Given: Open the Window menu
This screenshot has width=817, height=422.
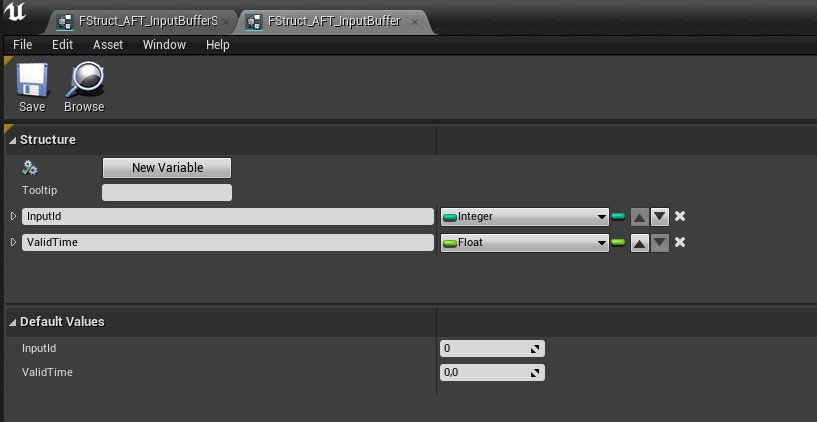Looking at the screenshot, I should pos(164,45).
